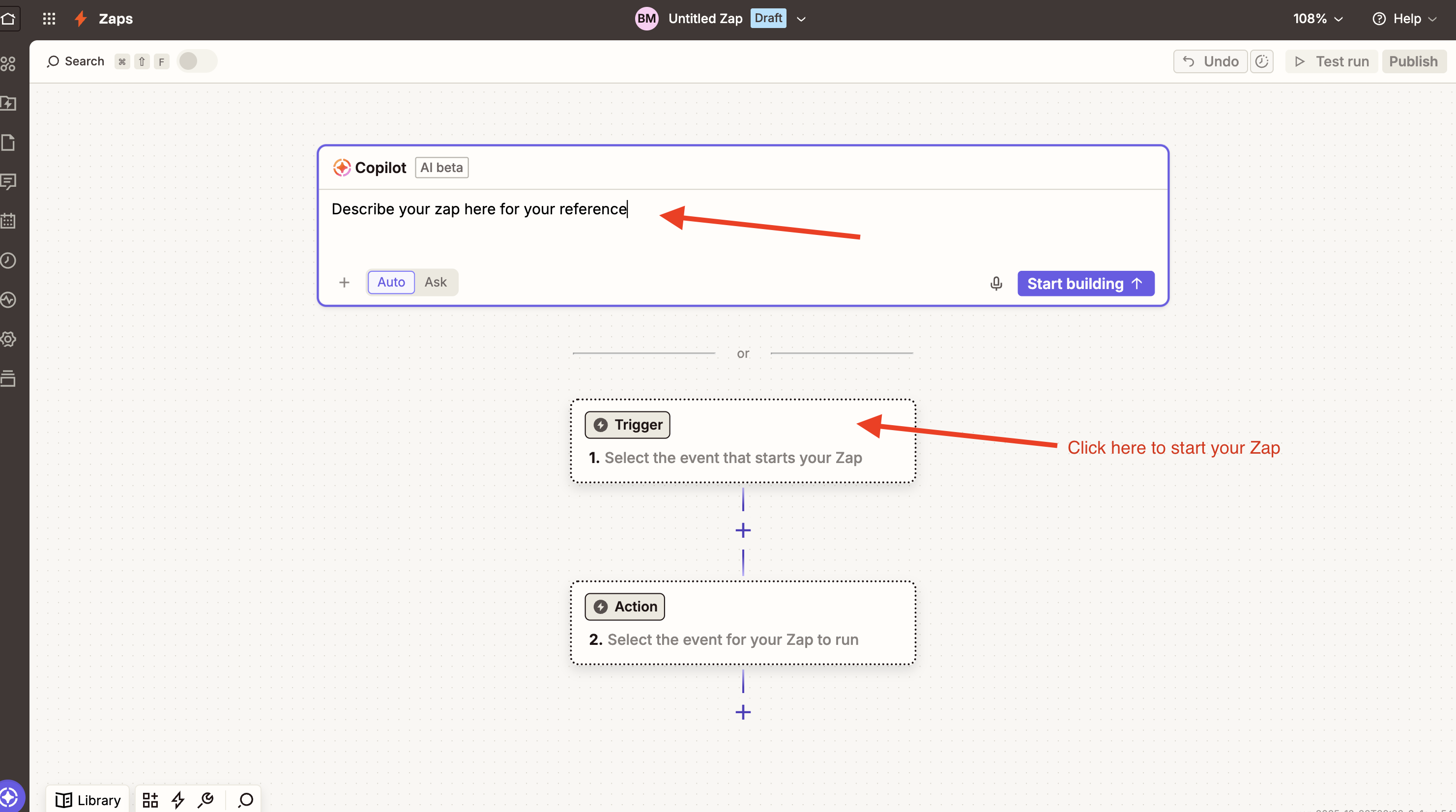The height and width of the screenshot is (812, 1456).
Task: Open calendar icon in left sidebar
Action: click(x=8, y=221)
